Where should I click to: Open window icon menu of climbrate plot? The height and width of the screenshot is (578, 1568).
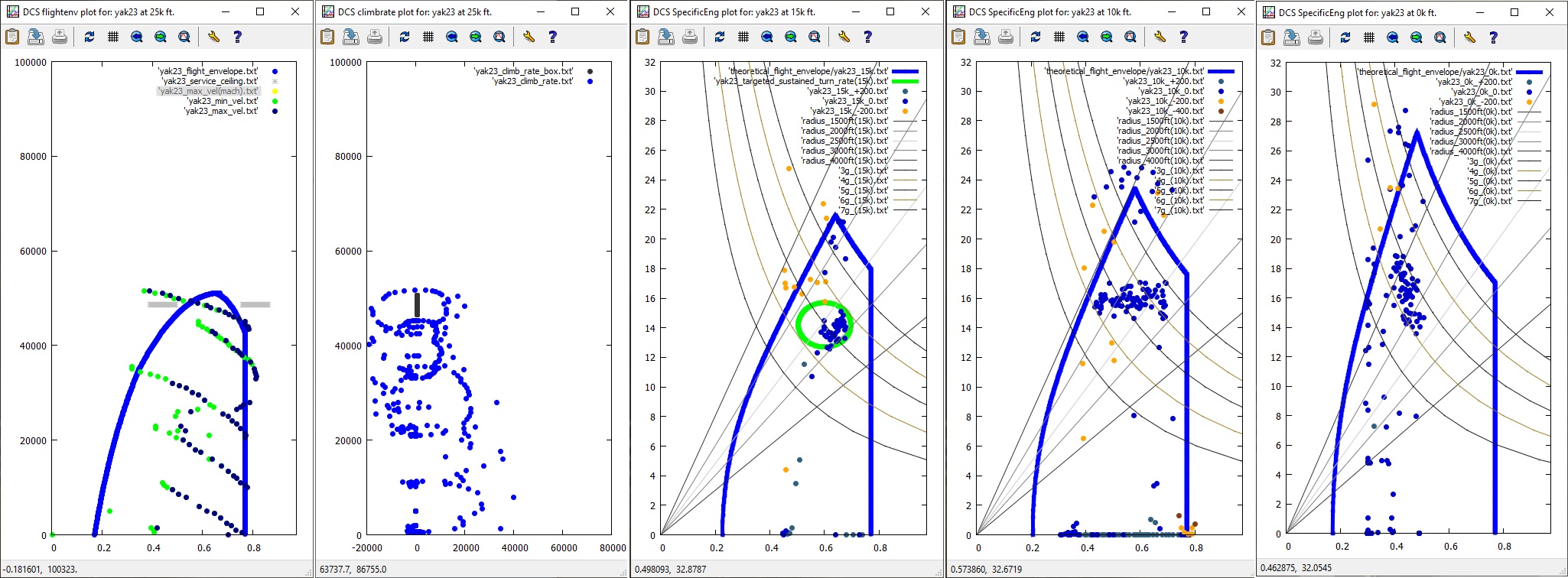point(328,12)
